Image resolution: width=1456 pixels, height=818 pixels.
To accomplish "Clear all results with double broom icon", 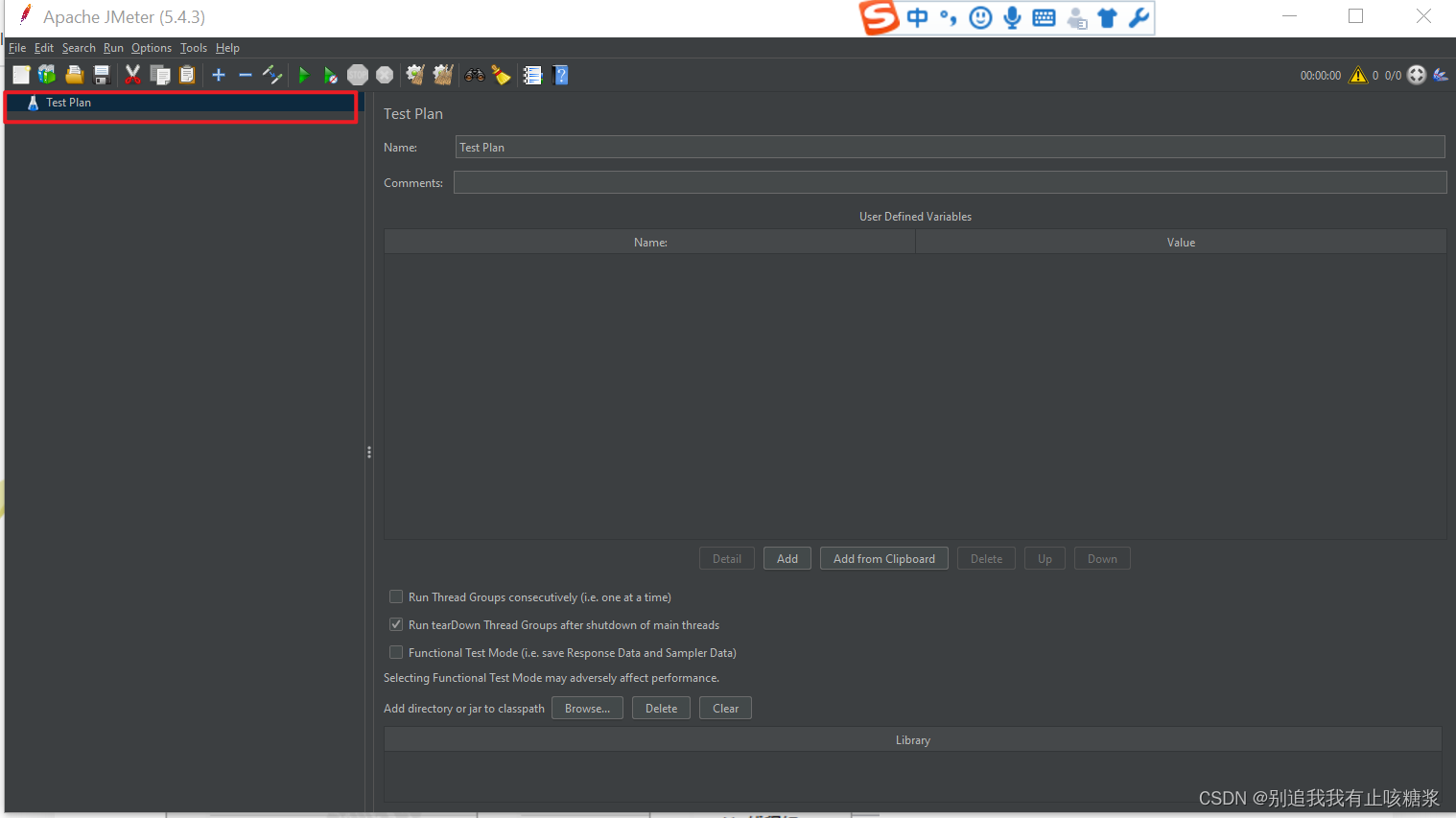I will pyautogui.click(x=442, y=75).
